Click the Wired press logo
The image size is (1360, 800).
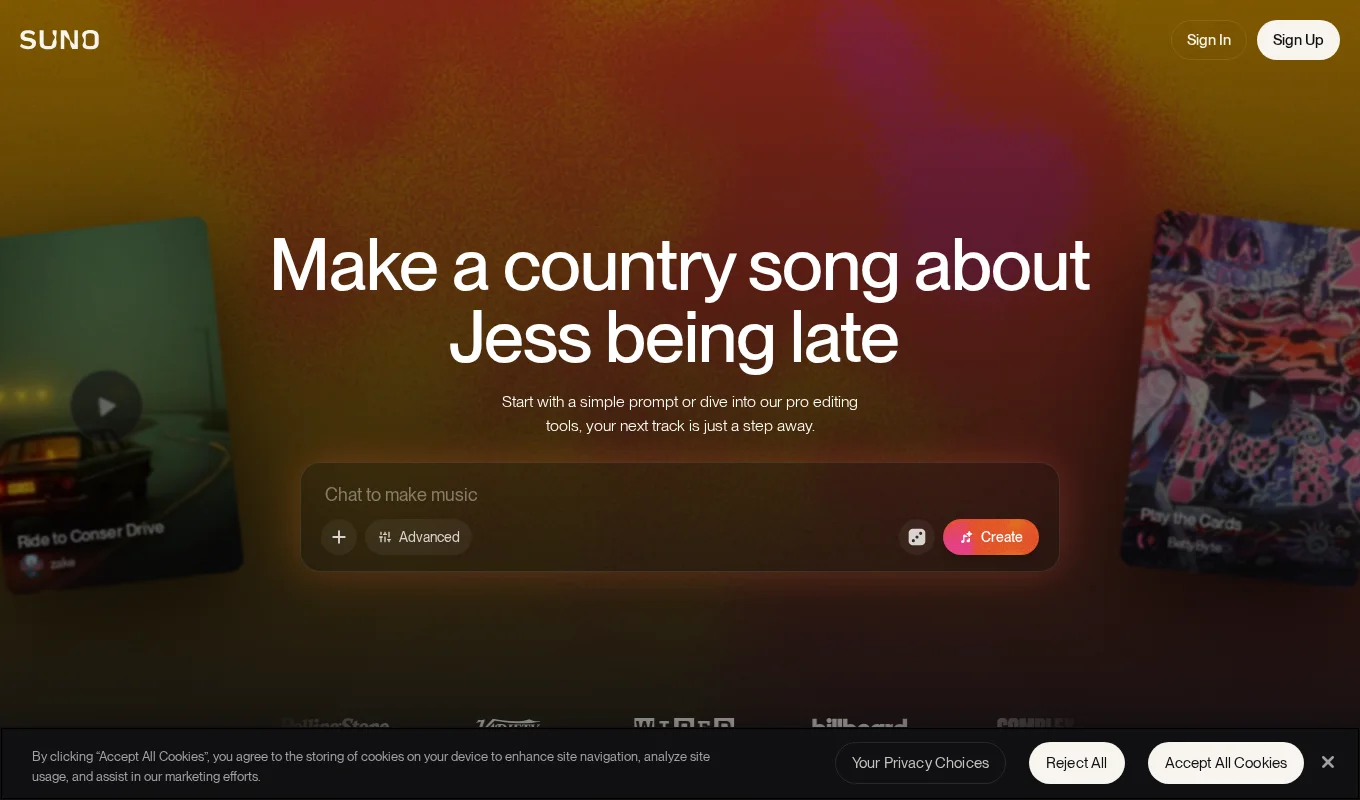pos(684,723)
